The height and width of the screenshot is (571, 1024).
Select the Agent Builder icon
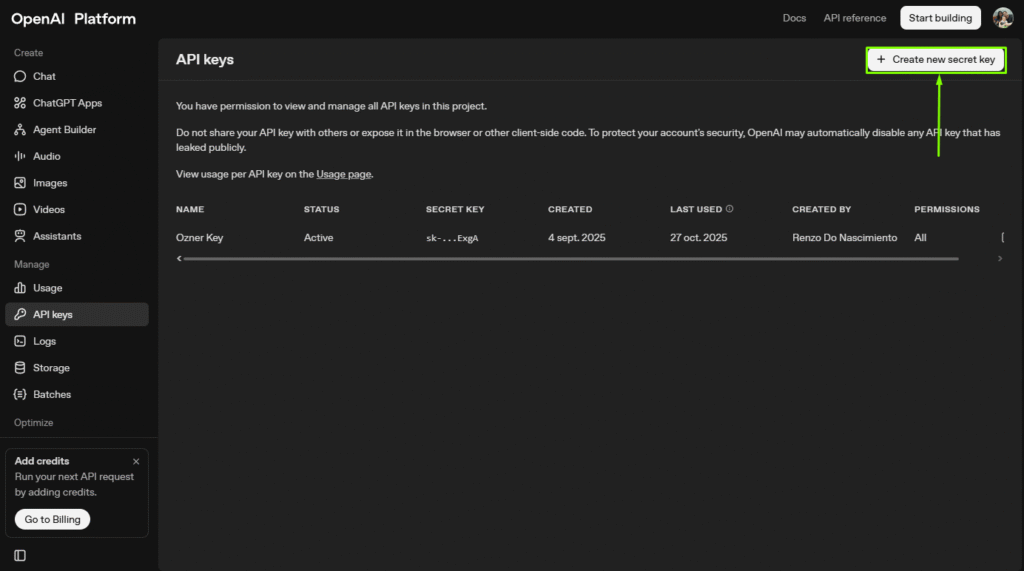[x=20, y=130]
